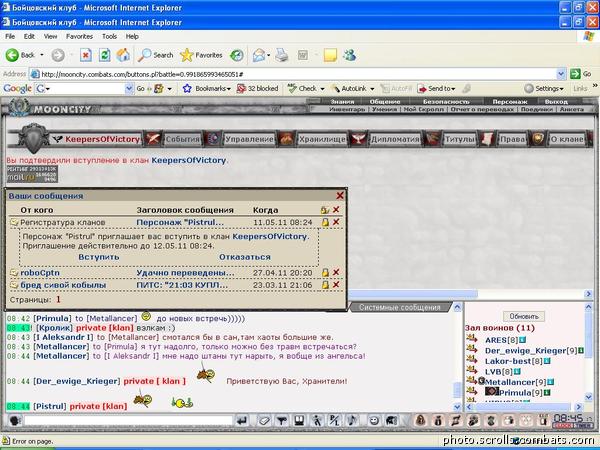The width and height of the screenshot is (600, 450).
Task: Click the music note sound icon
Action: (x=351, y=421)
